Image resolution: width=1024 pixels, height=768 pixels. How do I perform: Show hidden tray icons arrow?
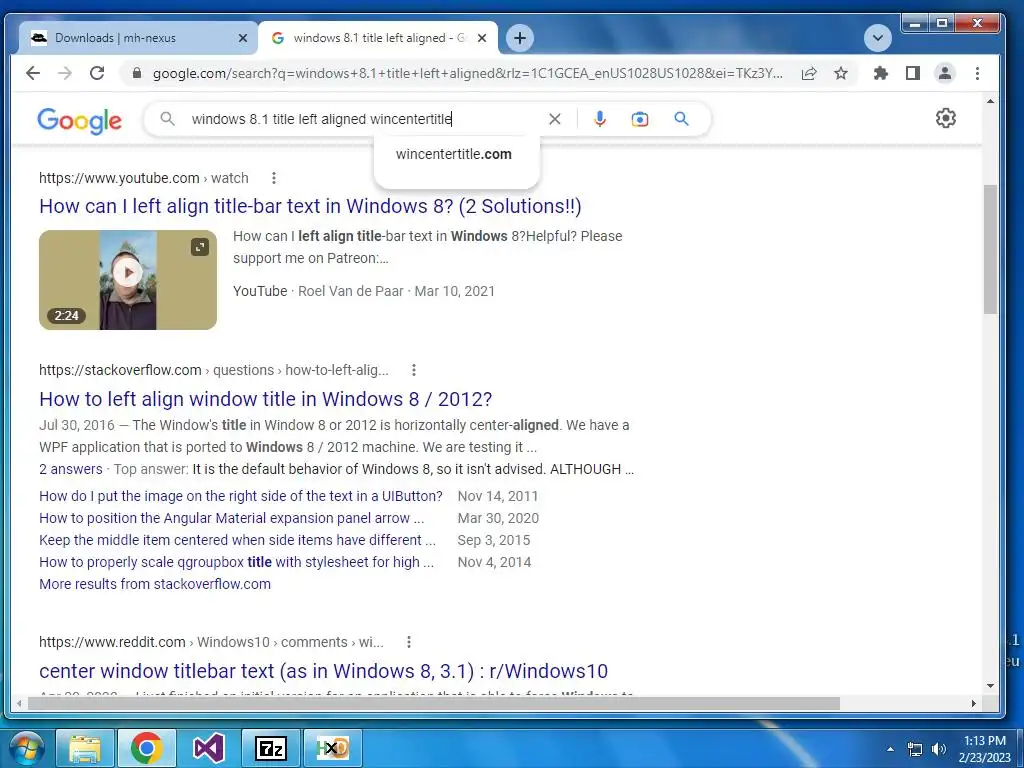click(890, 750)
